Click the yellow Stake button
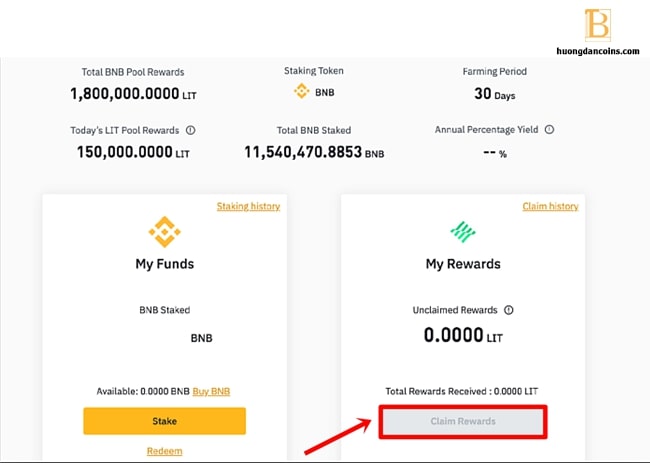 [x=165, y=421]
